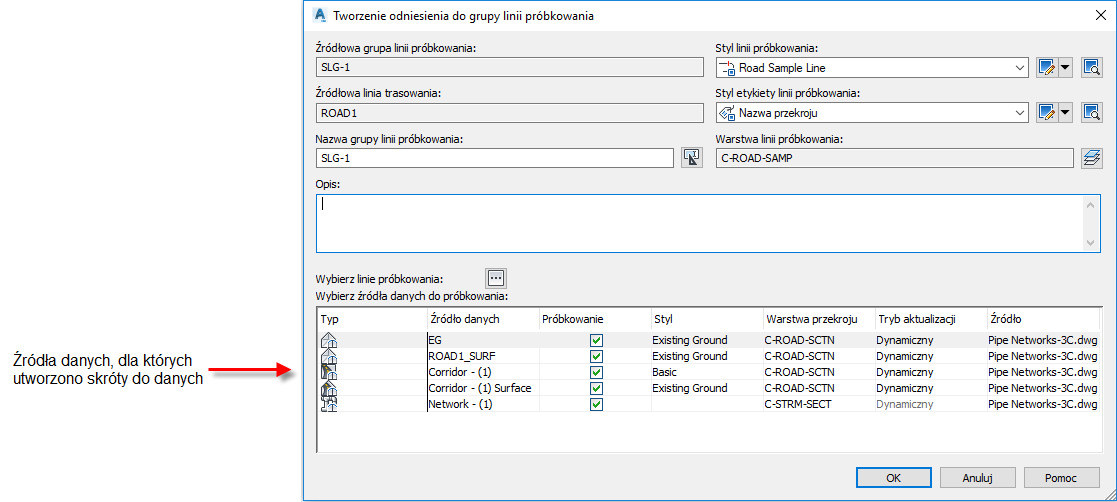Click edit style icon for sample line style
The image size is (1117, 502).
coord(1047,68)
